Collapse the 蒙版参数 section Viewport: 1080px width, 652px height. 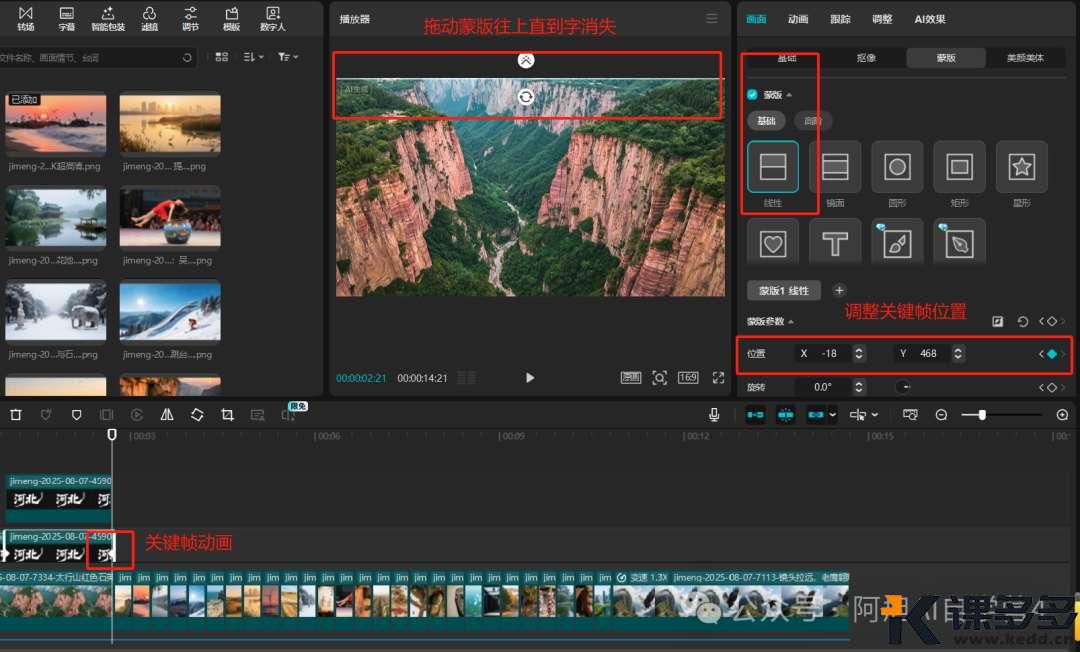pyautogui.click(x=791, y=322)
